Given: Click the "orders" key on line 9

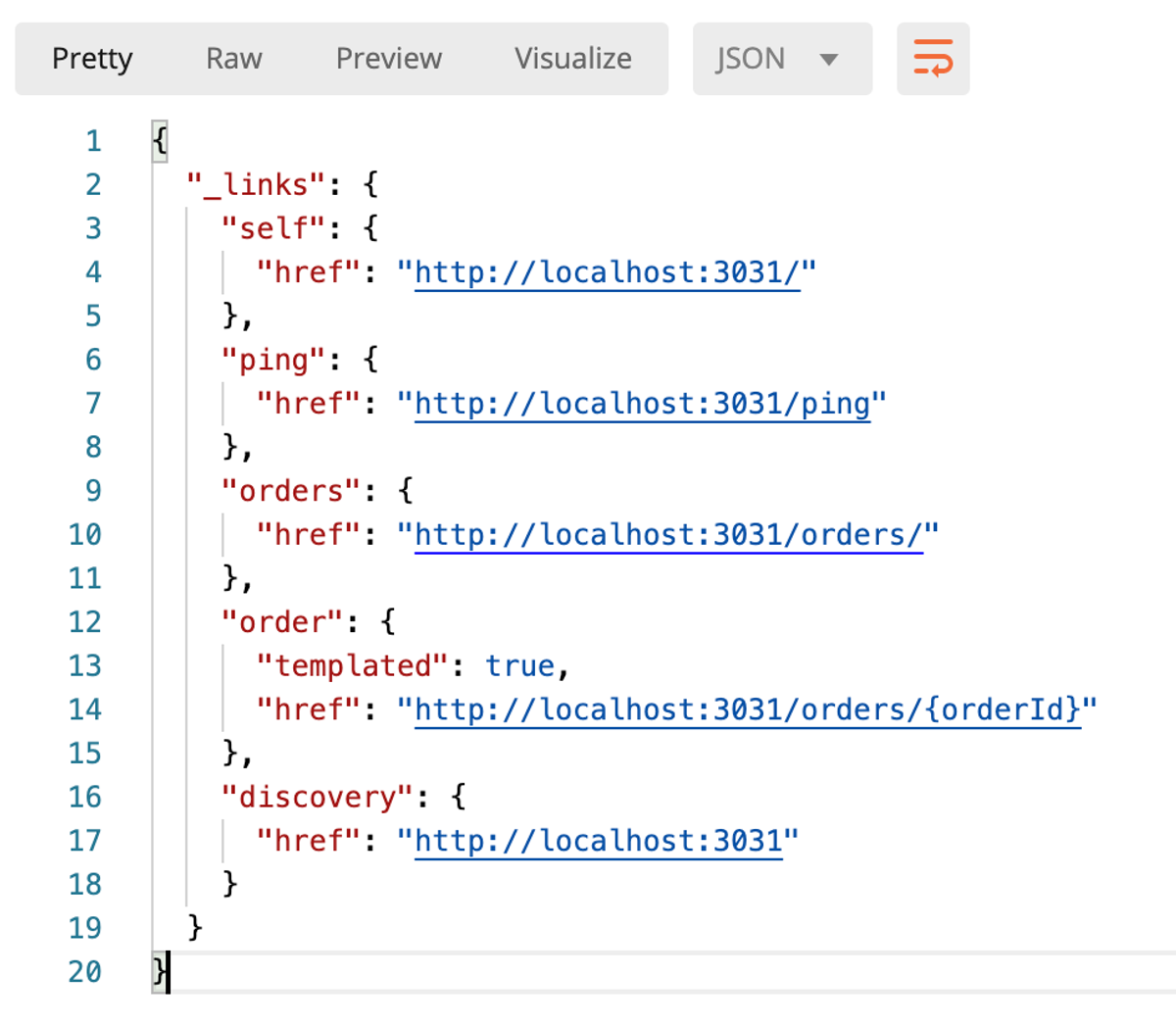Looking at the screenshot, I should [291, 491].
